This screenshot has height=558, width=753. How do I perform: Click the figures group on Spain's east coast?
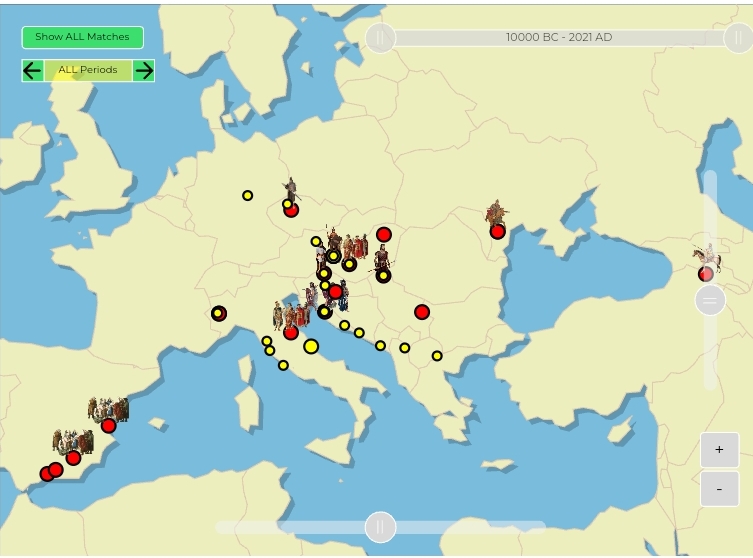(x=108, y=409)
